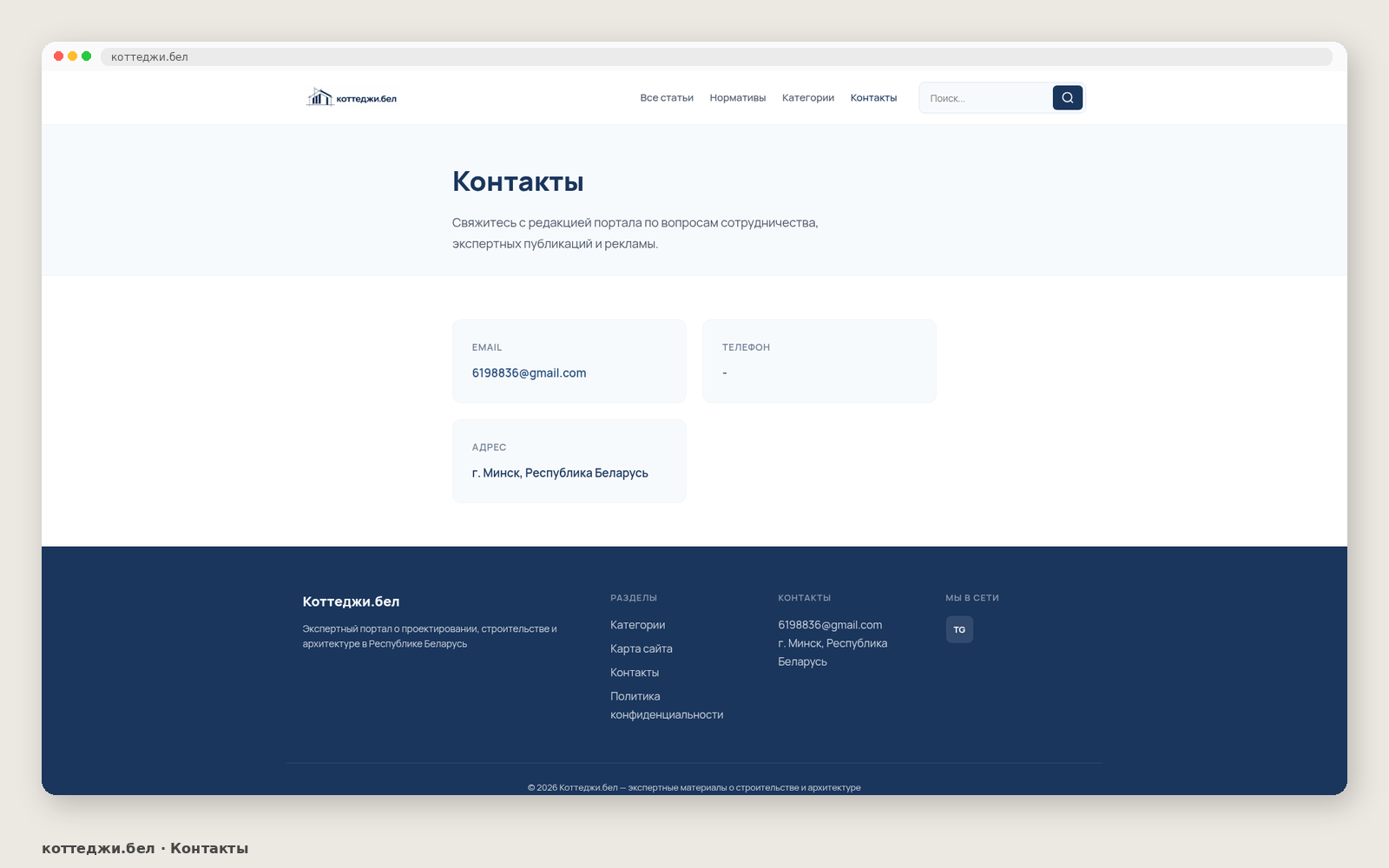Click the МЫ В СЕТИ footer heading
The image size is (1389, 868).
[x=972, y=598]
